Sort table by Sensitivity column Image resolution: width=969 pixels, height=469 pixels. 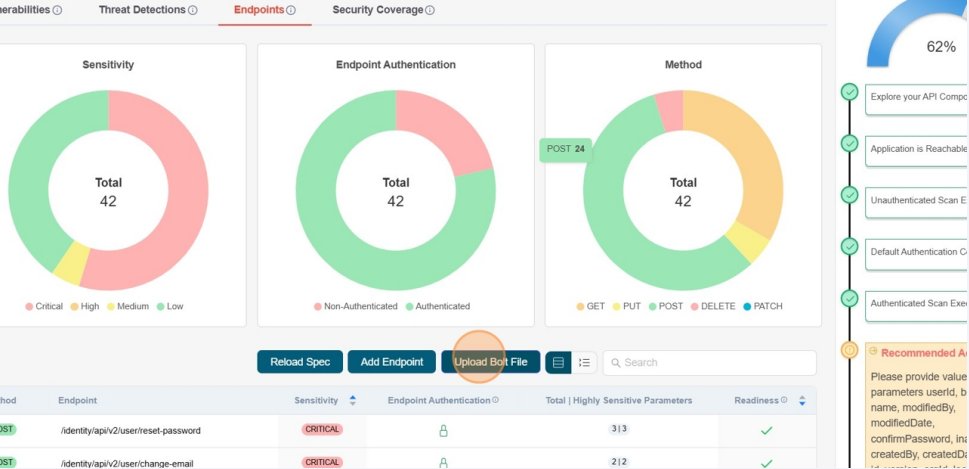tap(352, 401)
